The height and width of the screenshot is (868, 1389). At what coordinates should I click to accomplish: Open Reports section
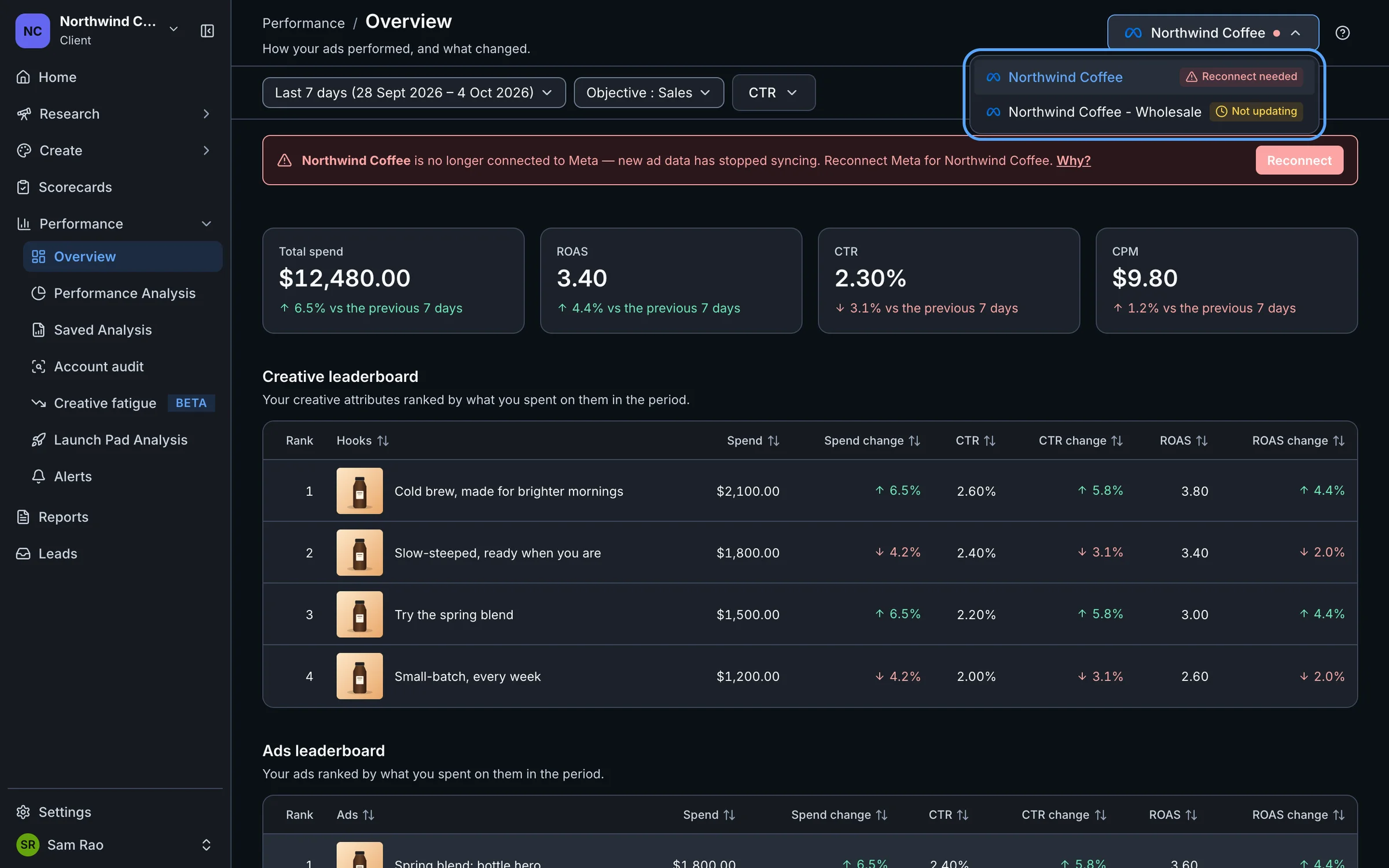[x=115, y=517]
